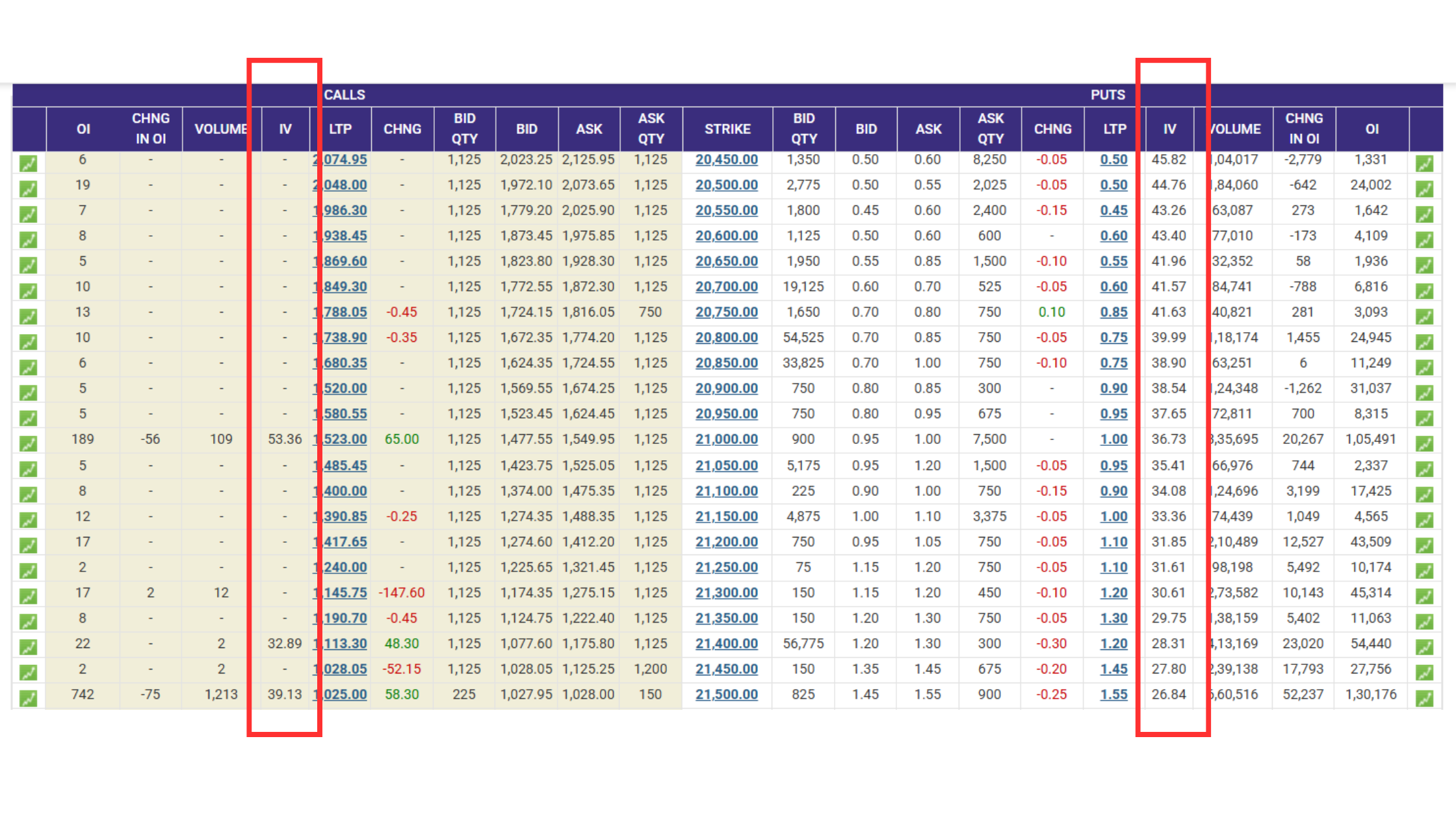Open puts chart icon in 20,450.00 row
The height and width of the screenshot is (819, 1456).
(x=1424, y=163)
